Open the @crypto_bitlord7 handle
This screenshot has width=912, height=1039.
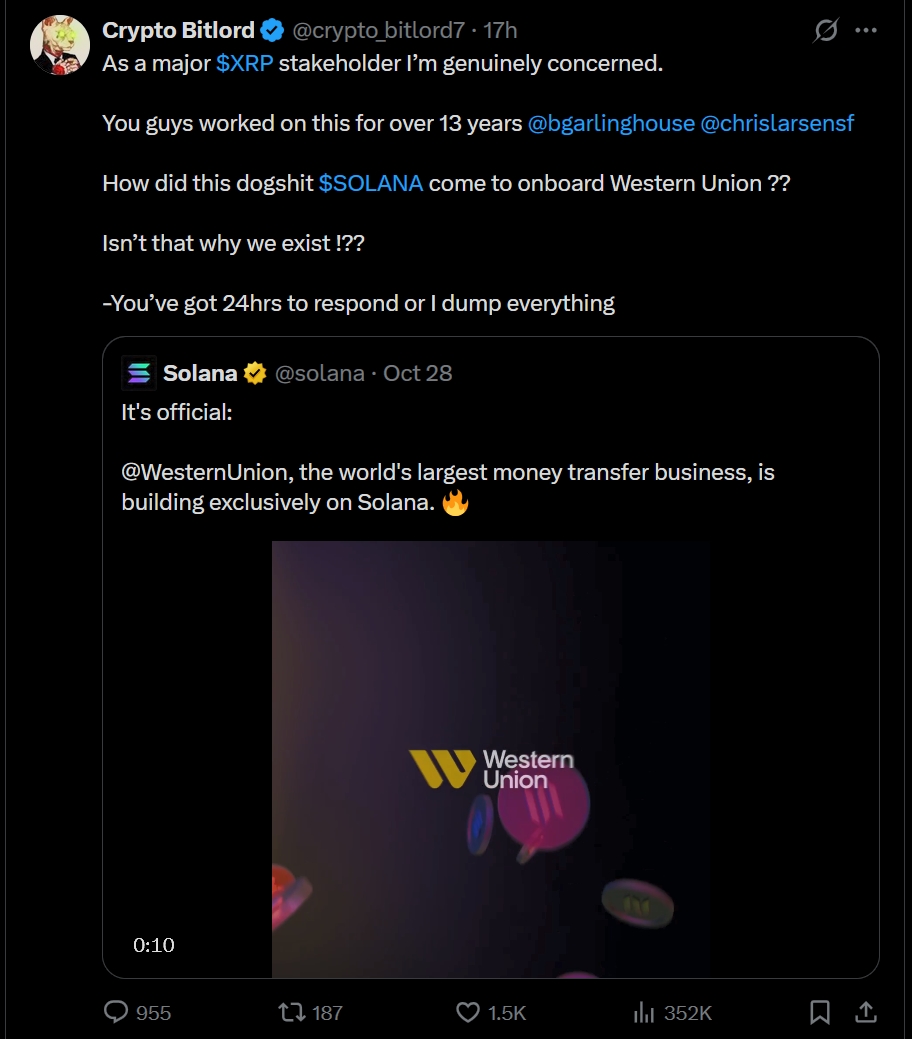379,31
